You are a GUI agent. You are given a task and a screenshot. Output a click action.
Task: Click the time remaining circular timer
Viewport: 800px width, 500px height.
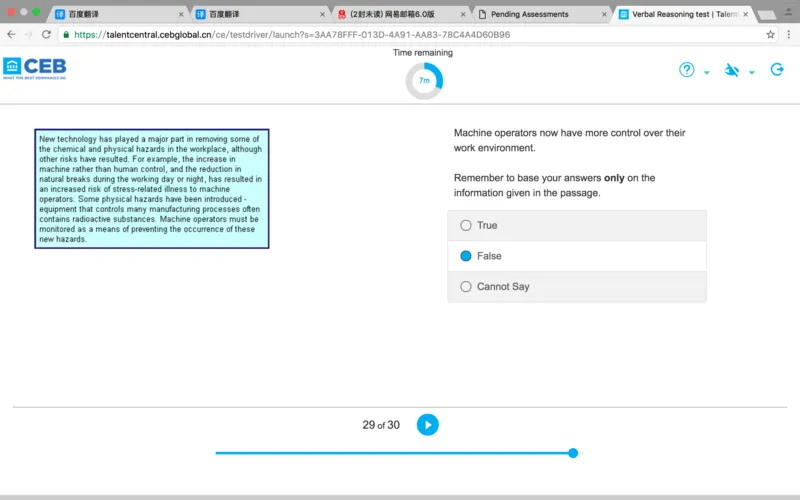(424, 81)
